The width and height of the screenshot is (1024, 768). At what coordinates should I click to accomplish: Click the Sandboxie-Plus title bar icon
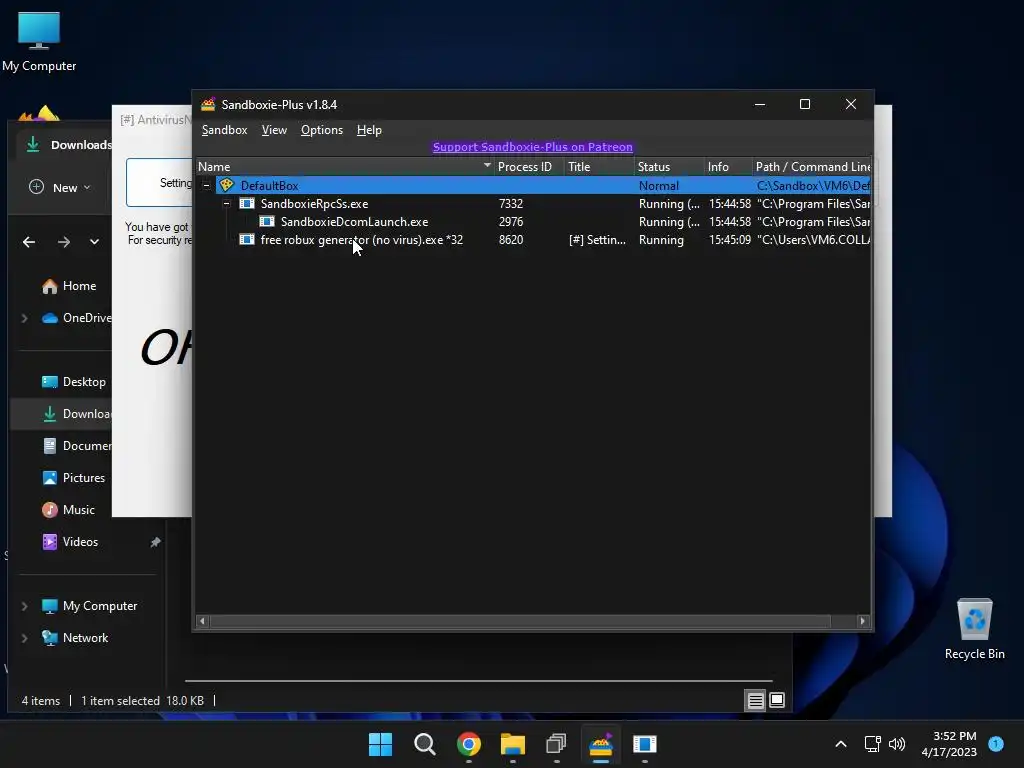pos(208,104)
